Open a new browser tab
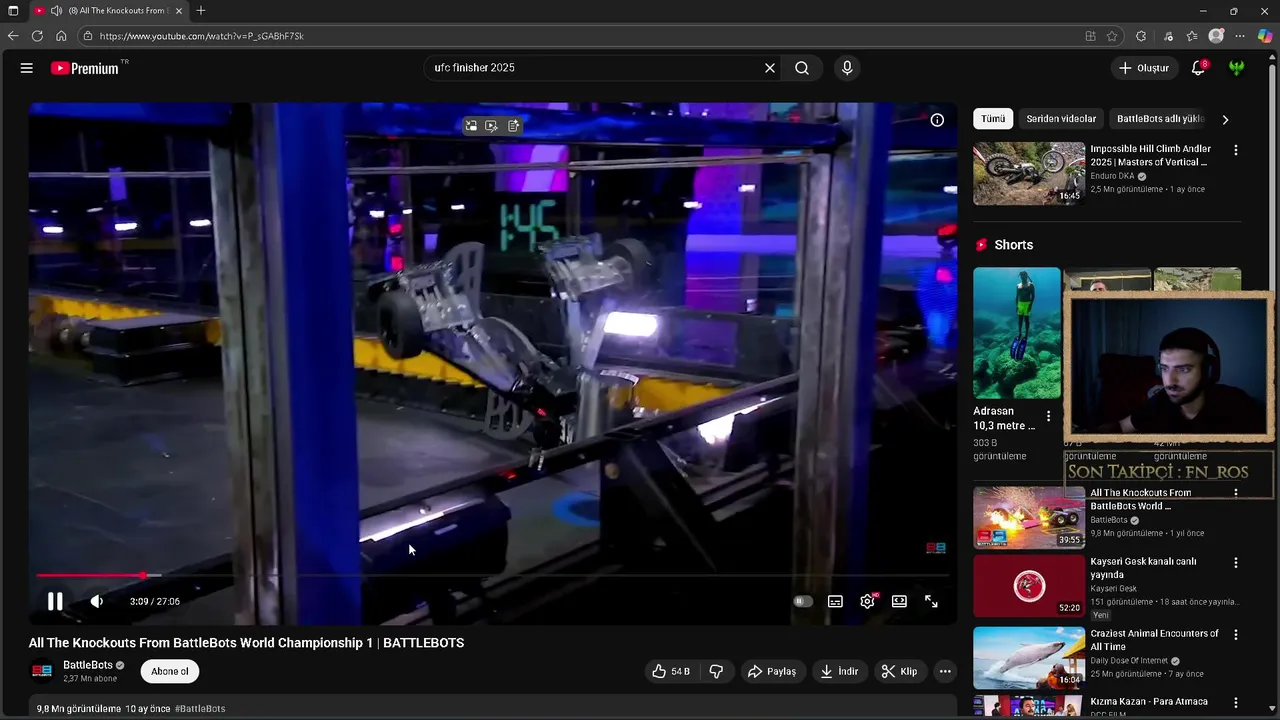 [201, 11]
